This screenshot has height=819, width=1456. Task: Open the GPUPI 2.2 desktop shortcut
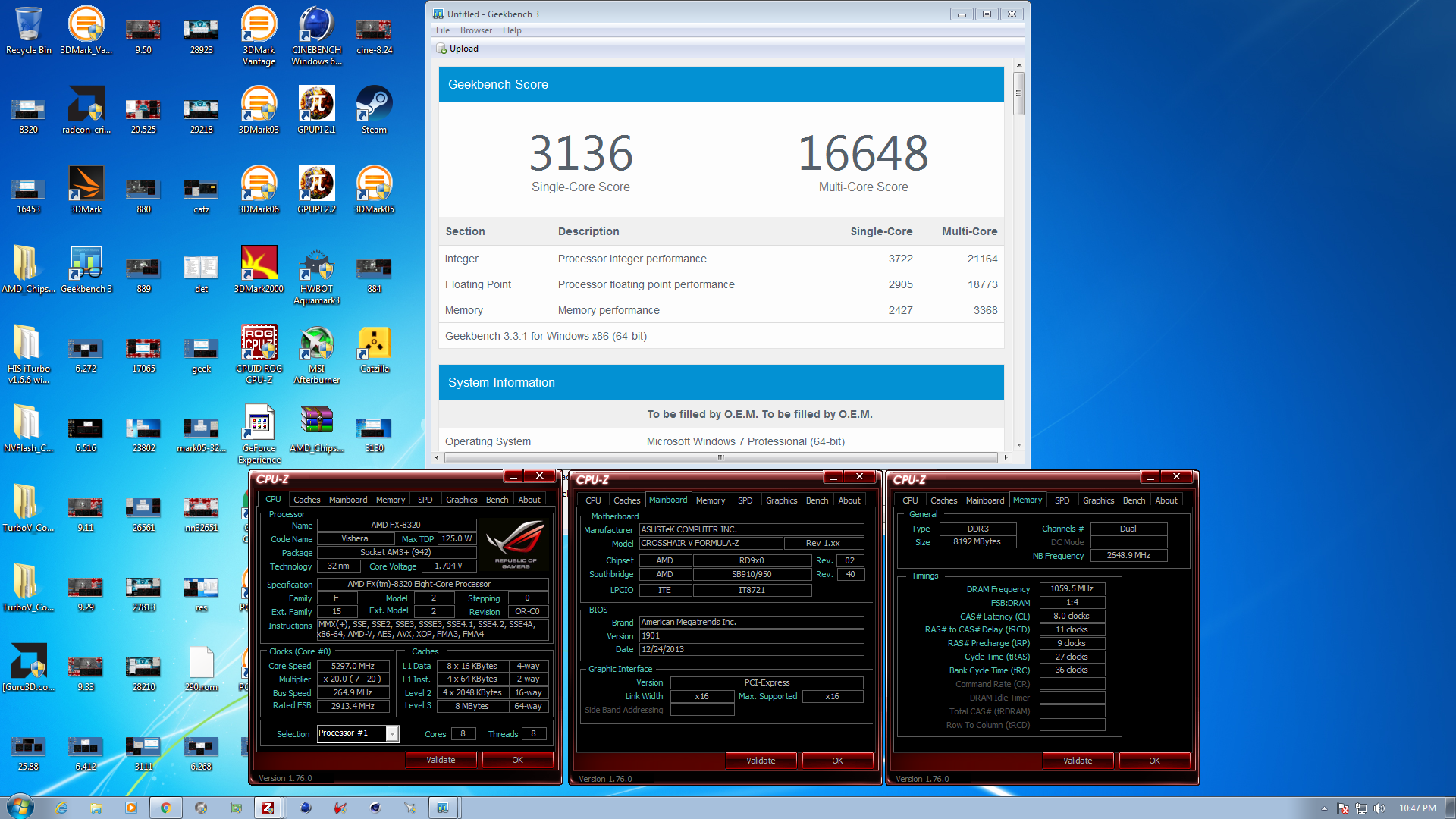316,190
